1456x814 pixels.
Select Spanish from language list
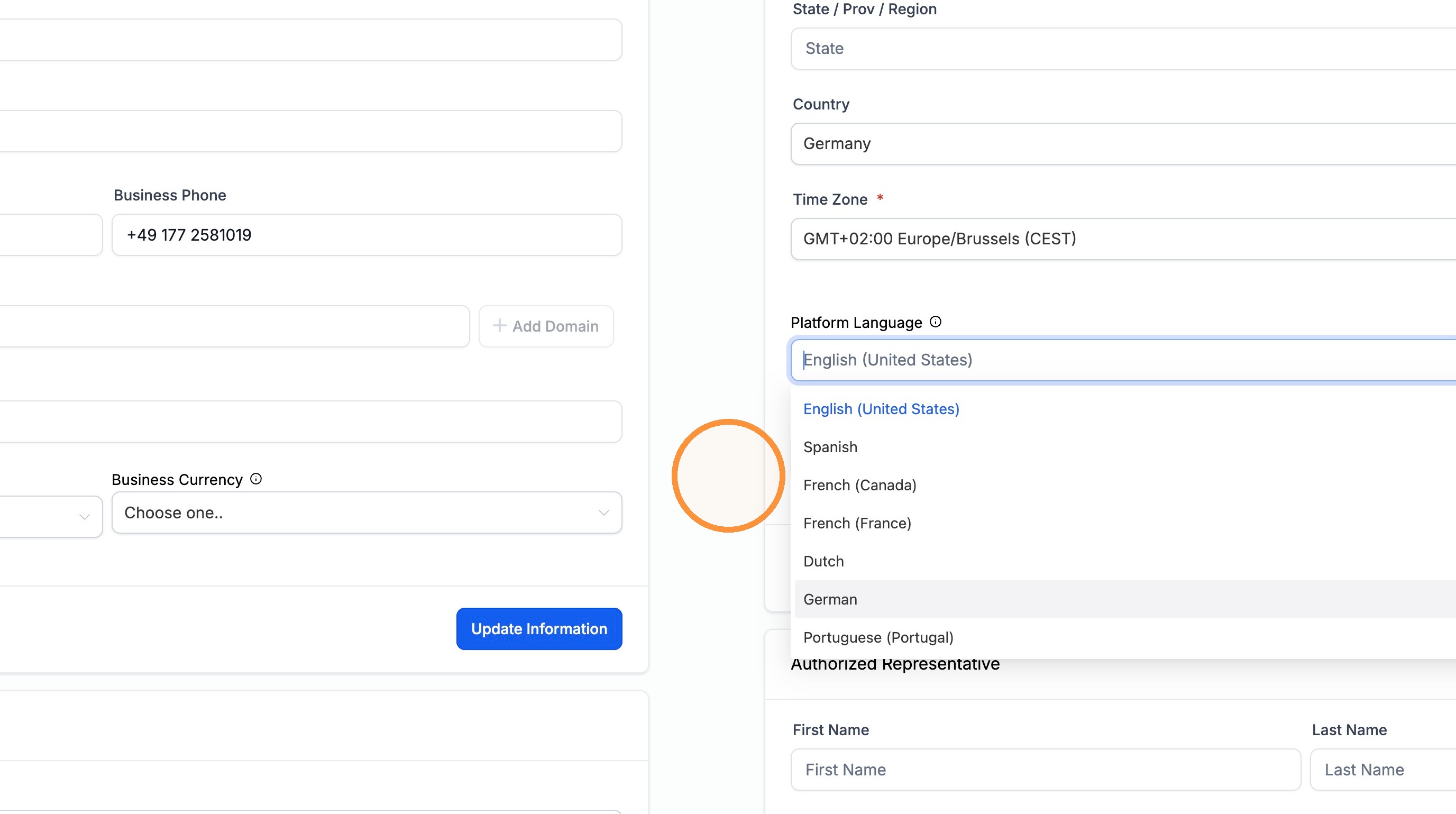click(1125, 446)
